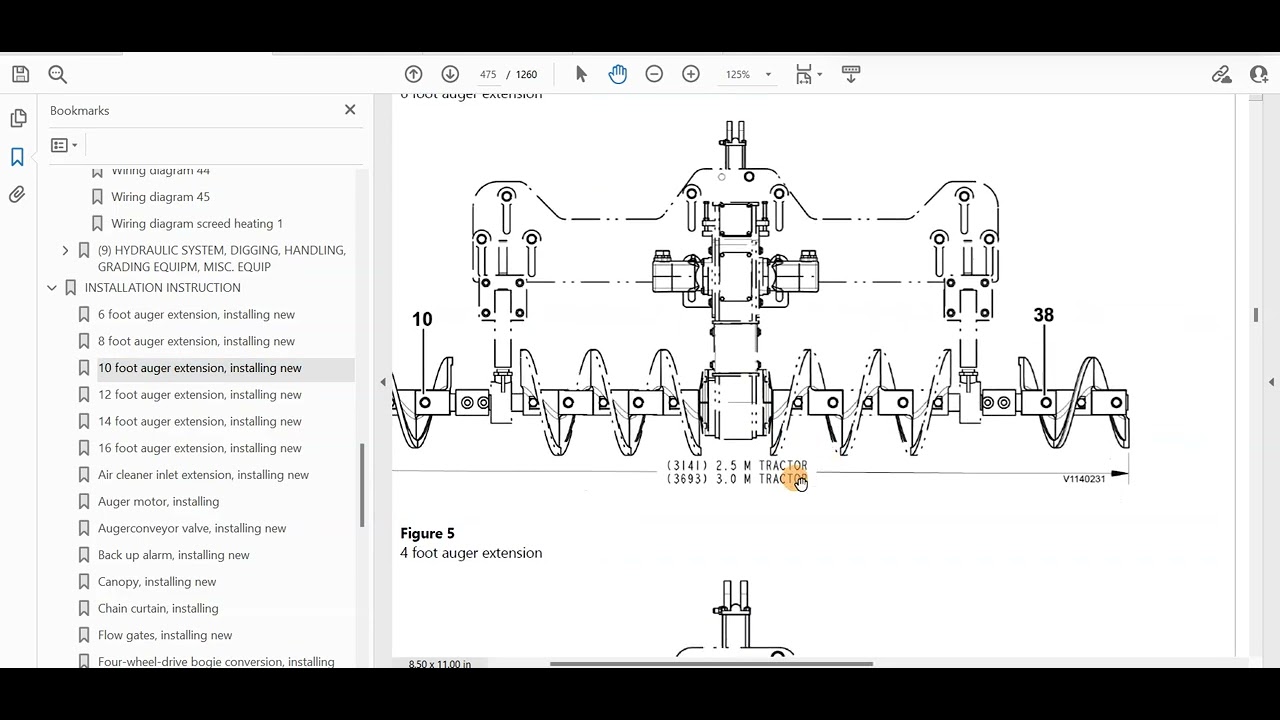1280x720 pixels.
Task: Open the bookmarks options menu dropdown
Action: coord(64,145)
